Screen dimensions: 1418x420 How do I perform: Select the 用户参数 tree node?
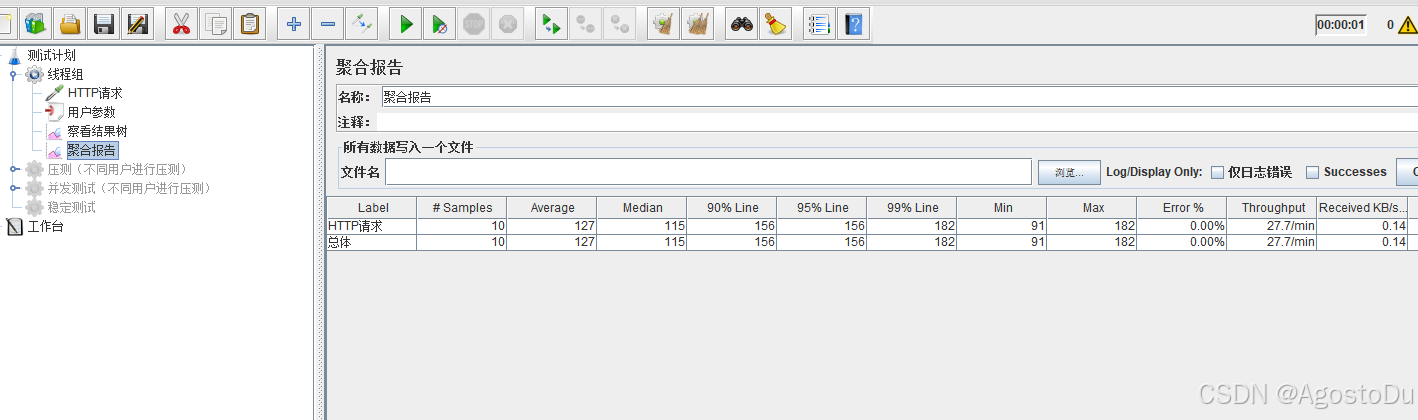pos(91,112)
